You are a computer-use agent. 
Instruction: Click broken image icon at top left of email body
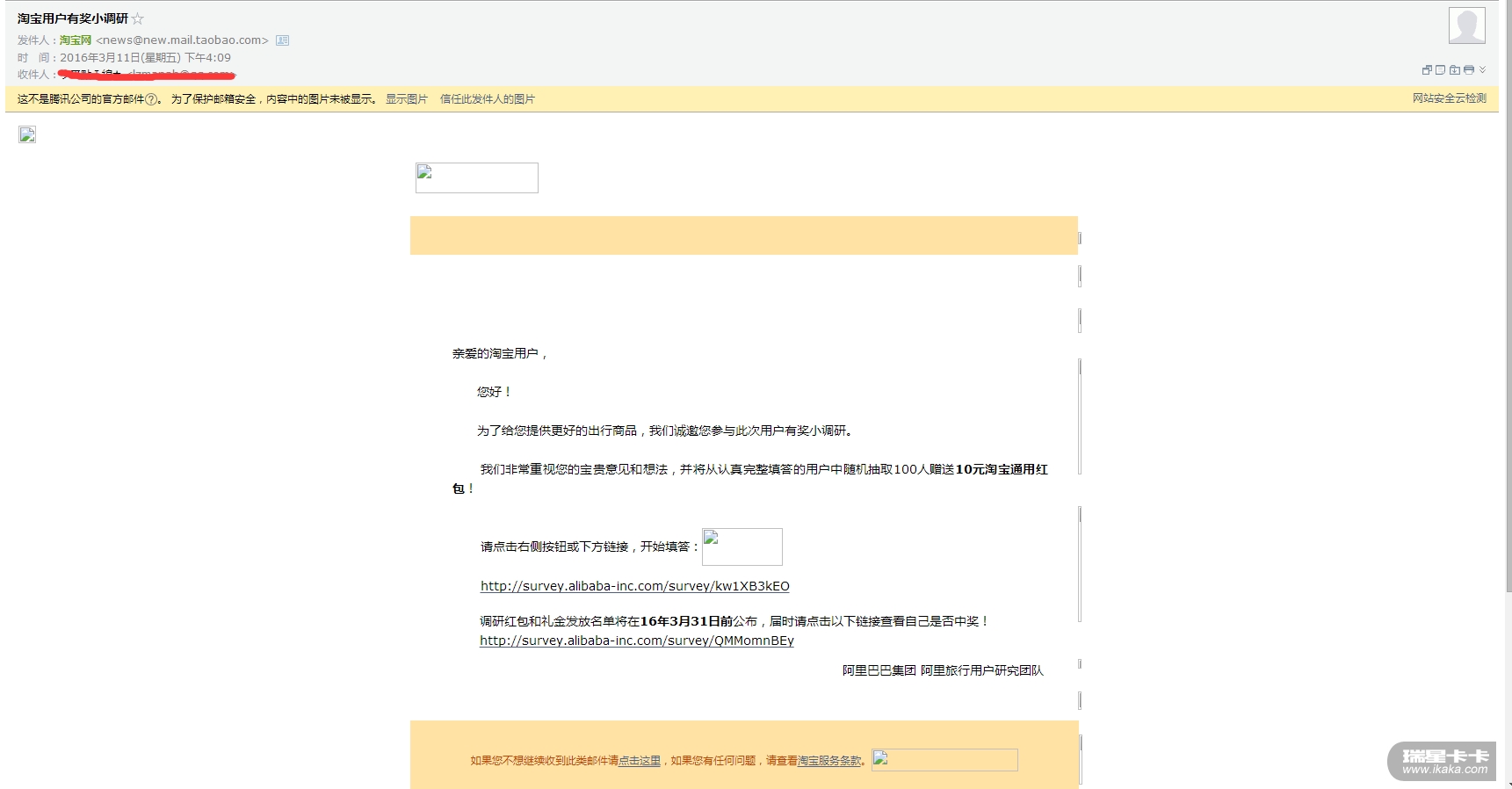(27, 134)
